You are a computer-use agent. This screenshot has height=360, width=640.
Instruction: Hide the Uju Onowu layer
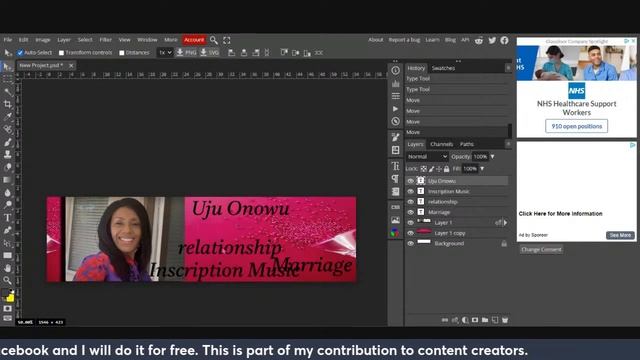pyautogui.click(x=411, y=181)
